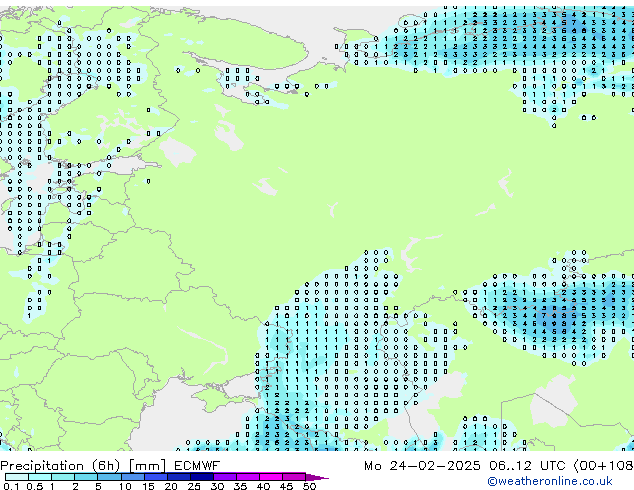Click the "25" legend scale label
Screen dimensions: 634x490
pyautogui.click(x=194, y=486)
